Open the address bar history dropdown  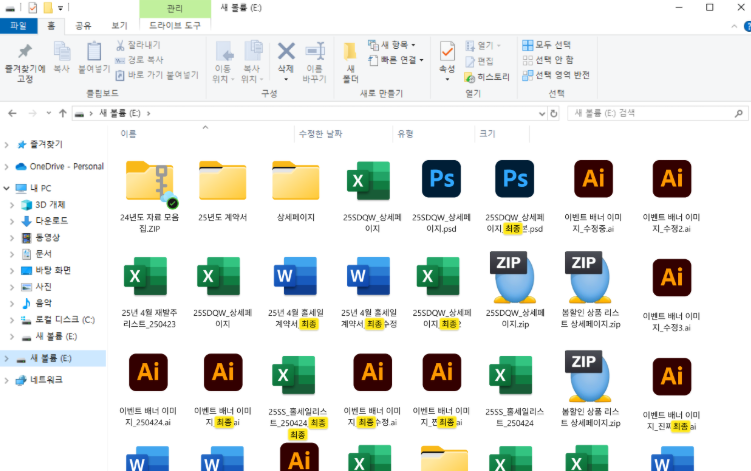(x=542, y=114)
